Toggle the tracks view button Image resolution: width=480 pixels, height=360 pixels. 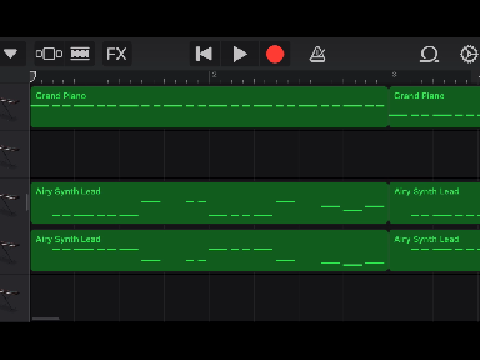click(x=80, y=54)
